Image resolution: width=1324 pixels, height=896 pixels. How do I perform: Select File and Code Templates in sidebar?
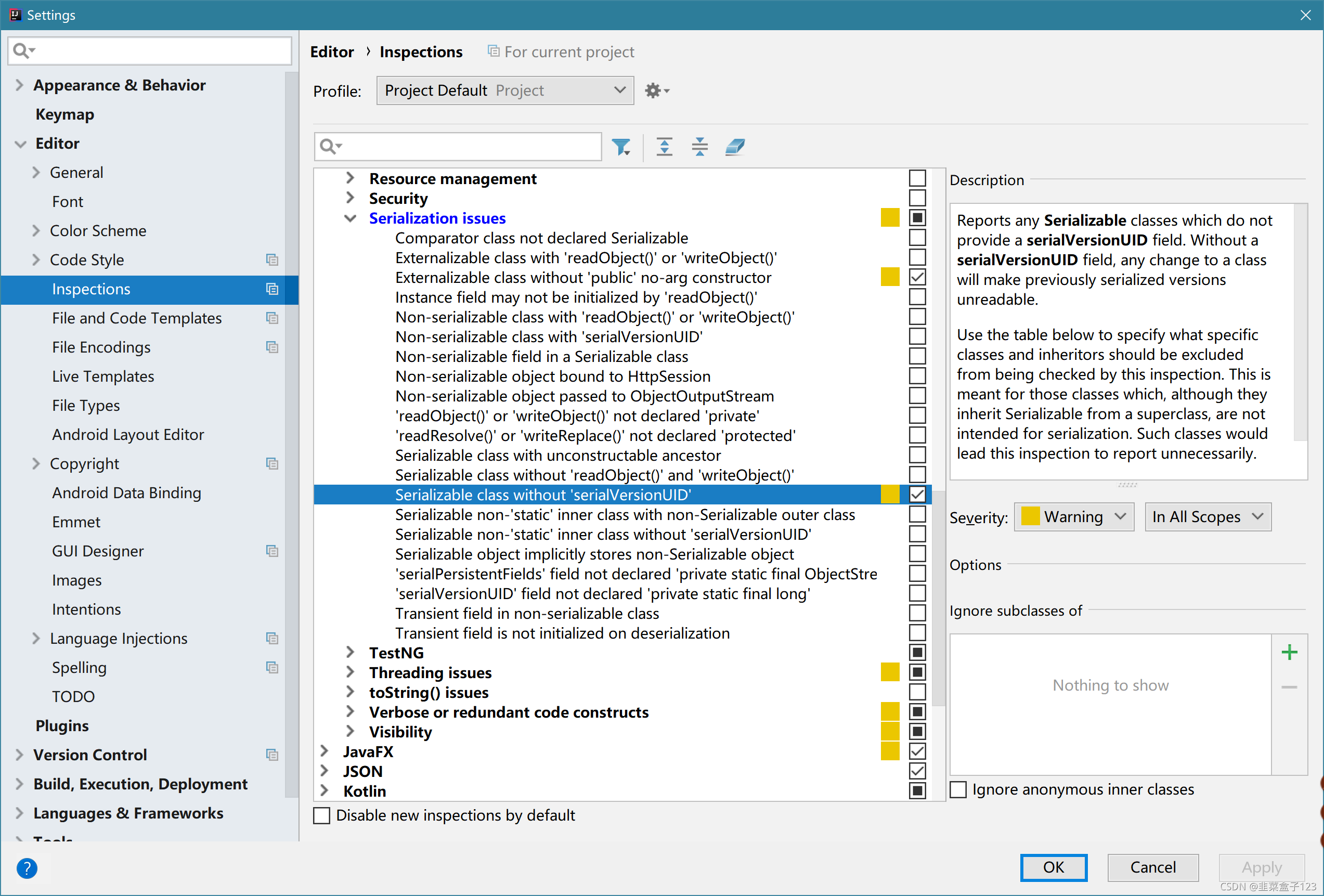point(137,318)
